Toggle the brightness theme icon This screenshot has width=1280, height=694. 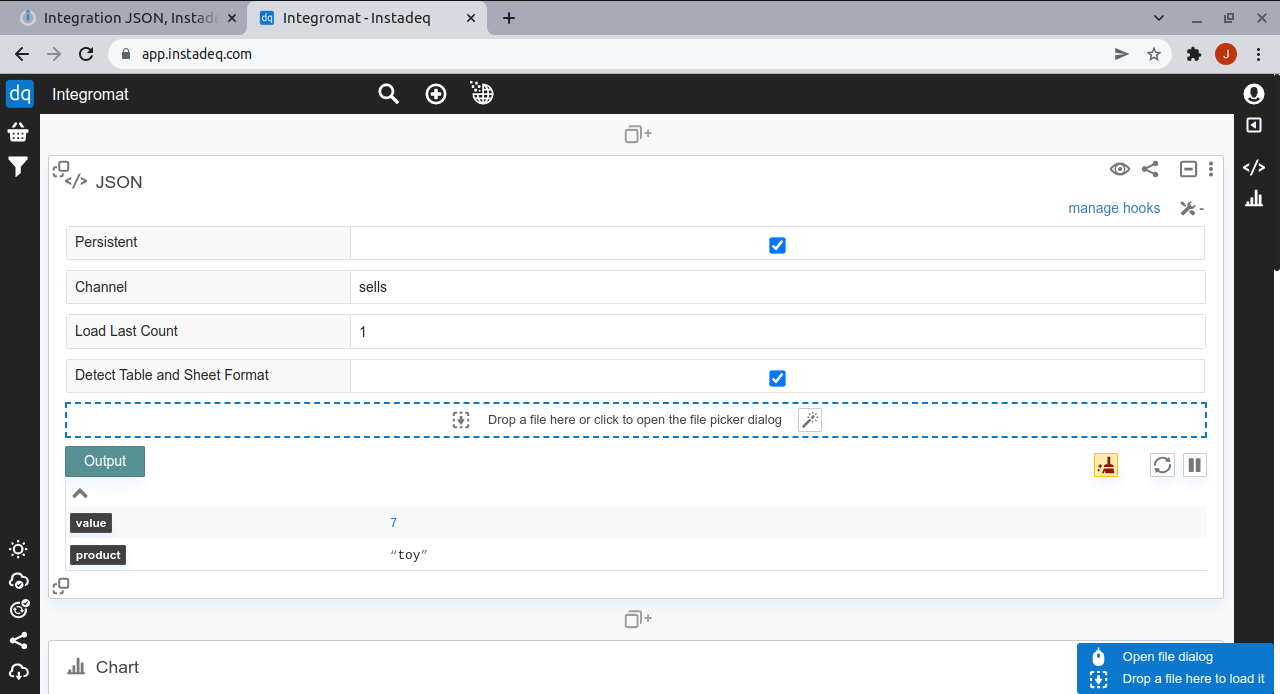[x=18, y=549]
